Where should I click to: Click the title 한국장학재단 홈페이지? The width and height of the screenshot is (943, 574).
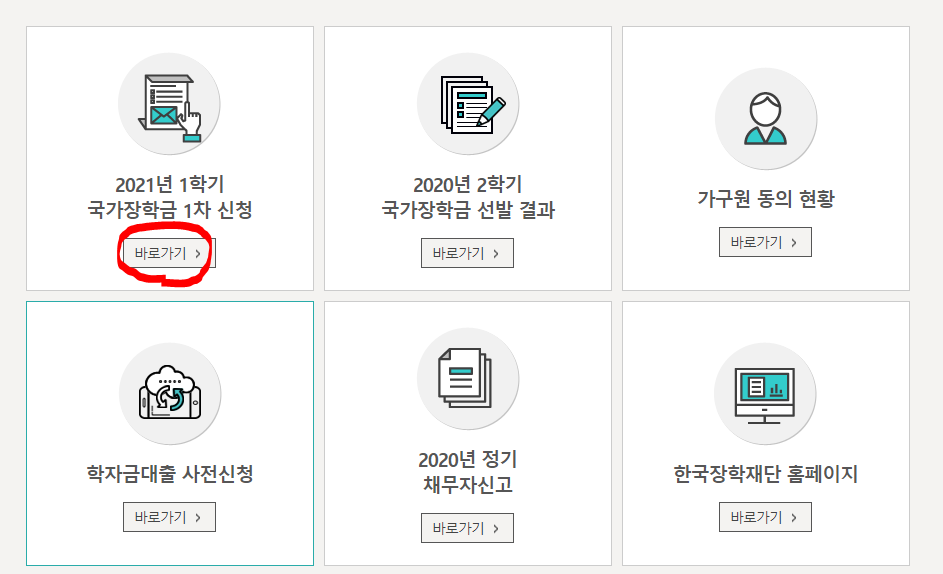click(766, 474)
